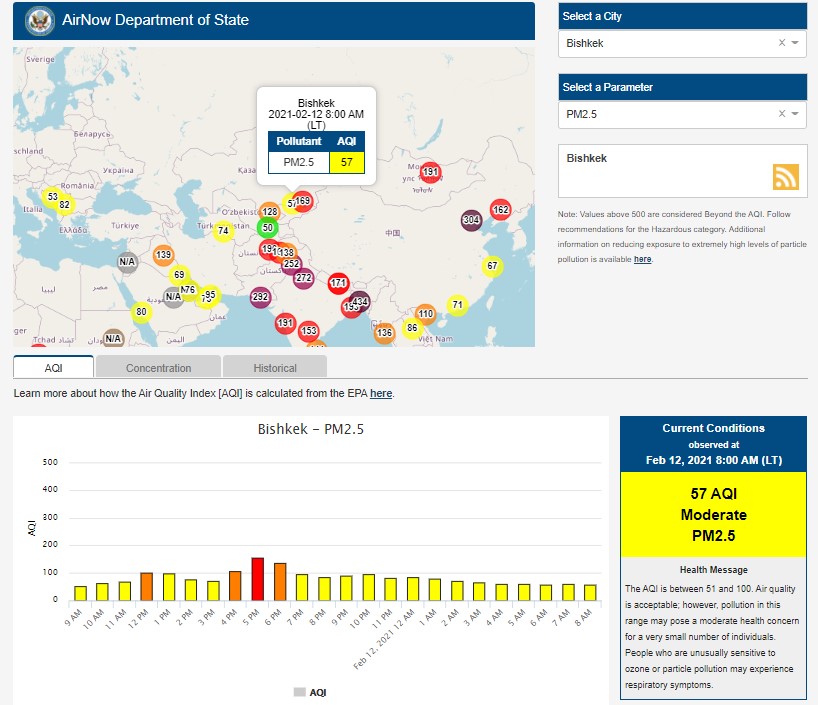Switch to the Historical tab

pos(274,368)
